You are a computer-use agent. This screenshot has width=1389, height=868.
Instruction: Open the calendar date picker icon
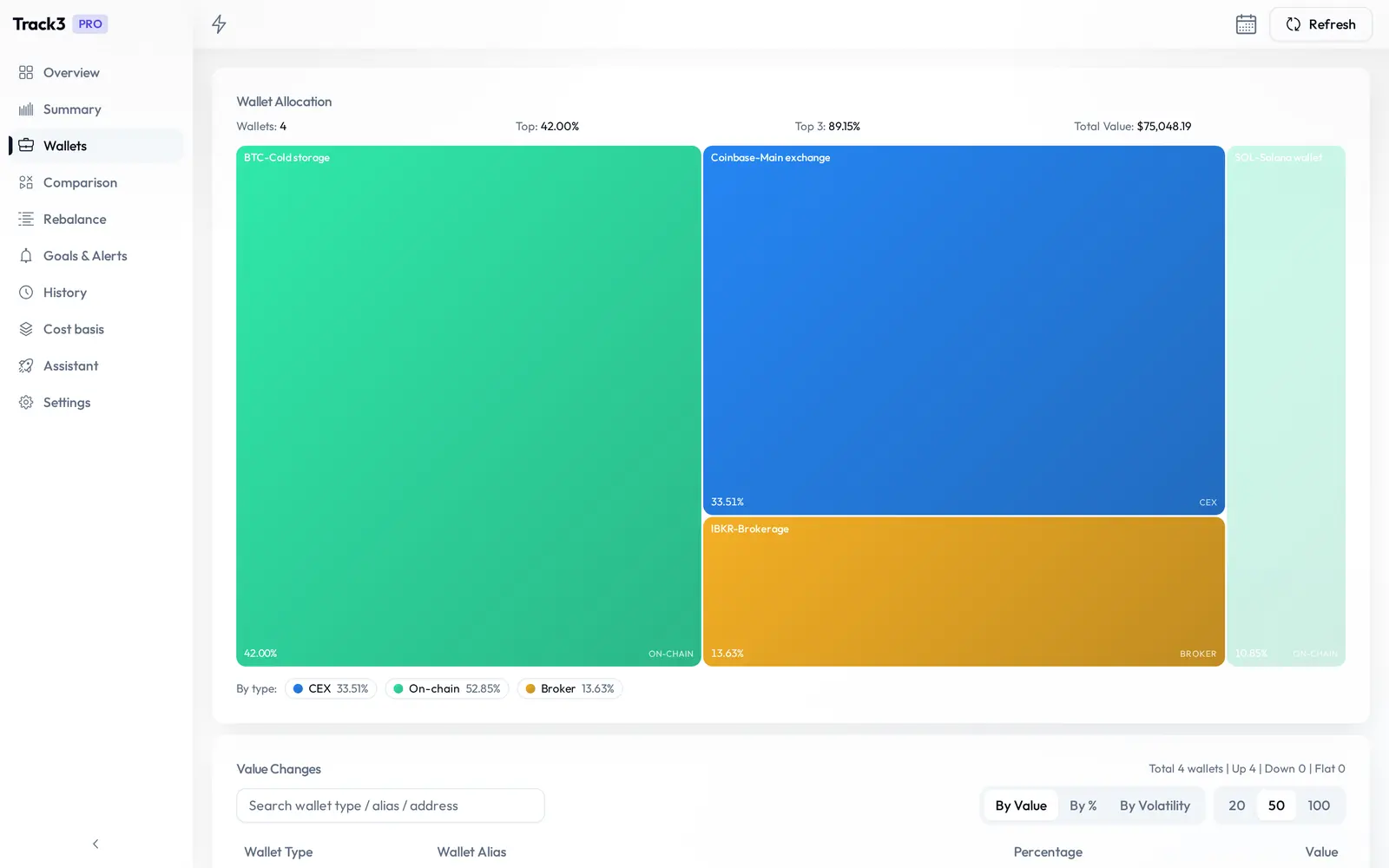[1246, 24]
